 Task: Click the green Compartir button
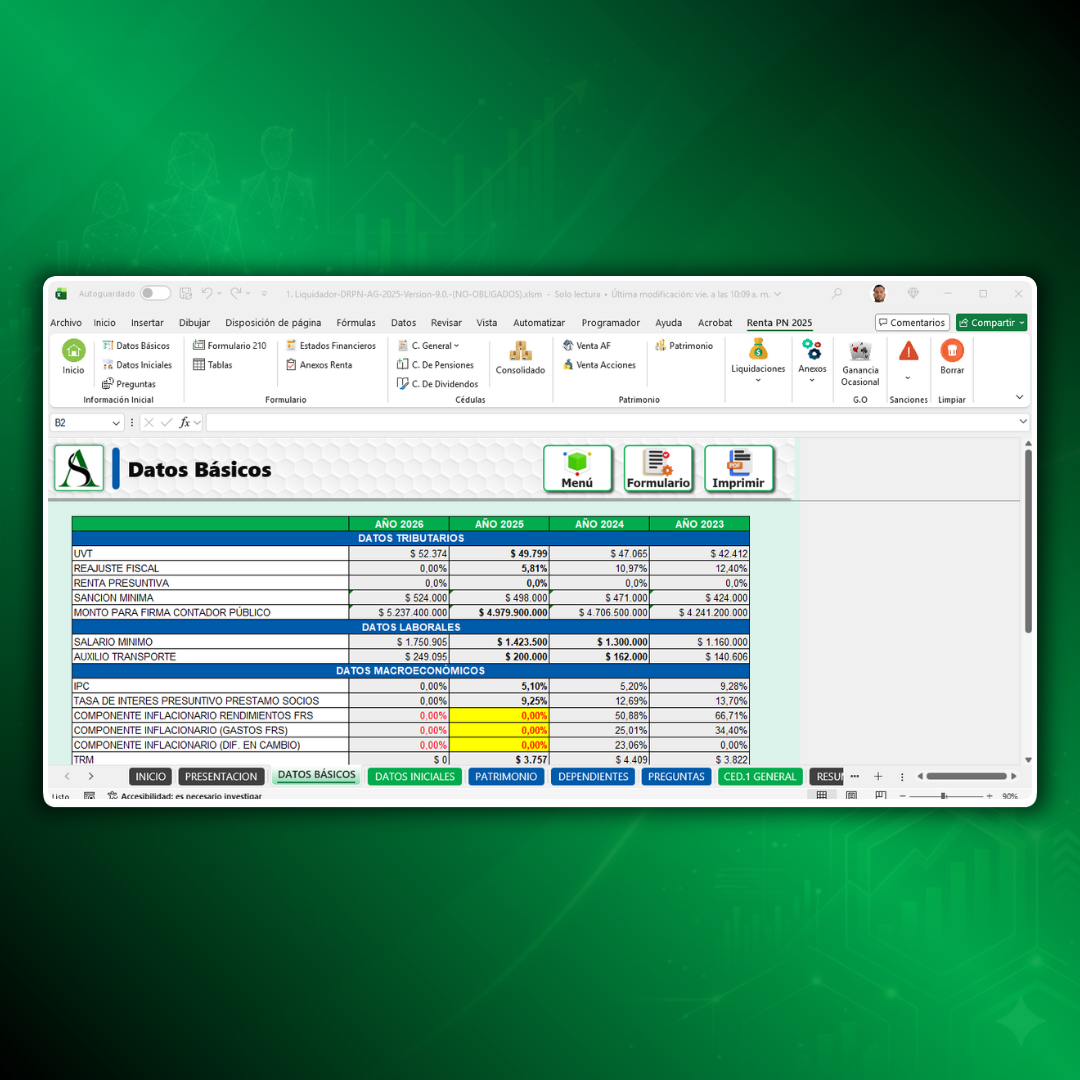click(x=991, y=323)
